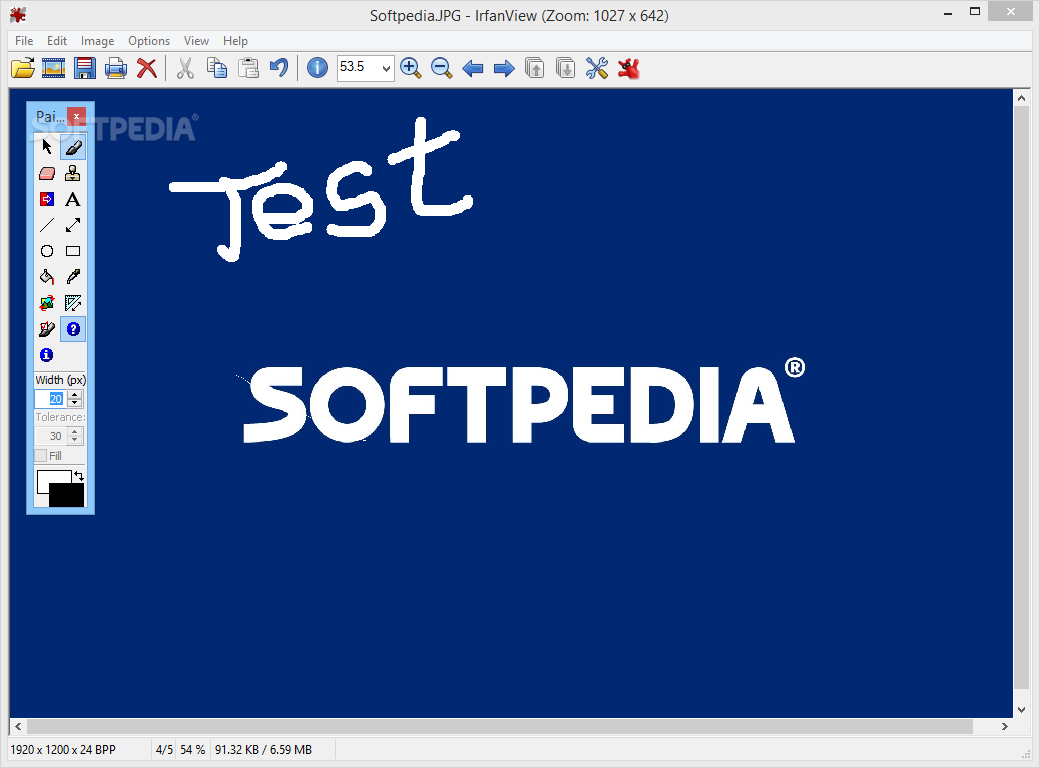Save image with the floppy disk icon
Viewport: 1040px width, 768px height.
84,68
